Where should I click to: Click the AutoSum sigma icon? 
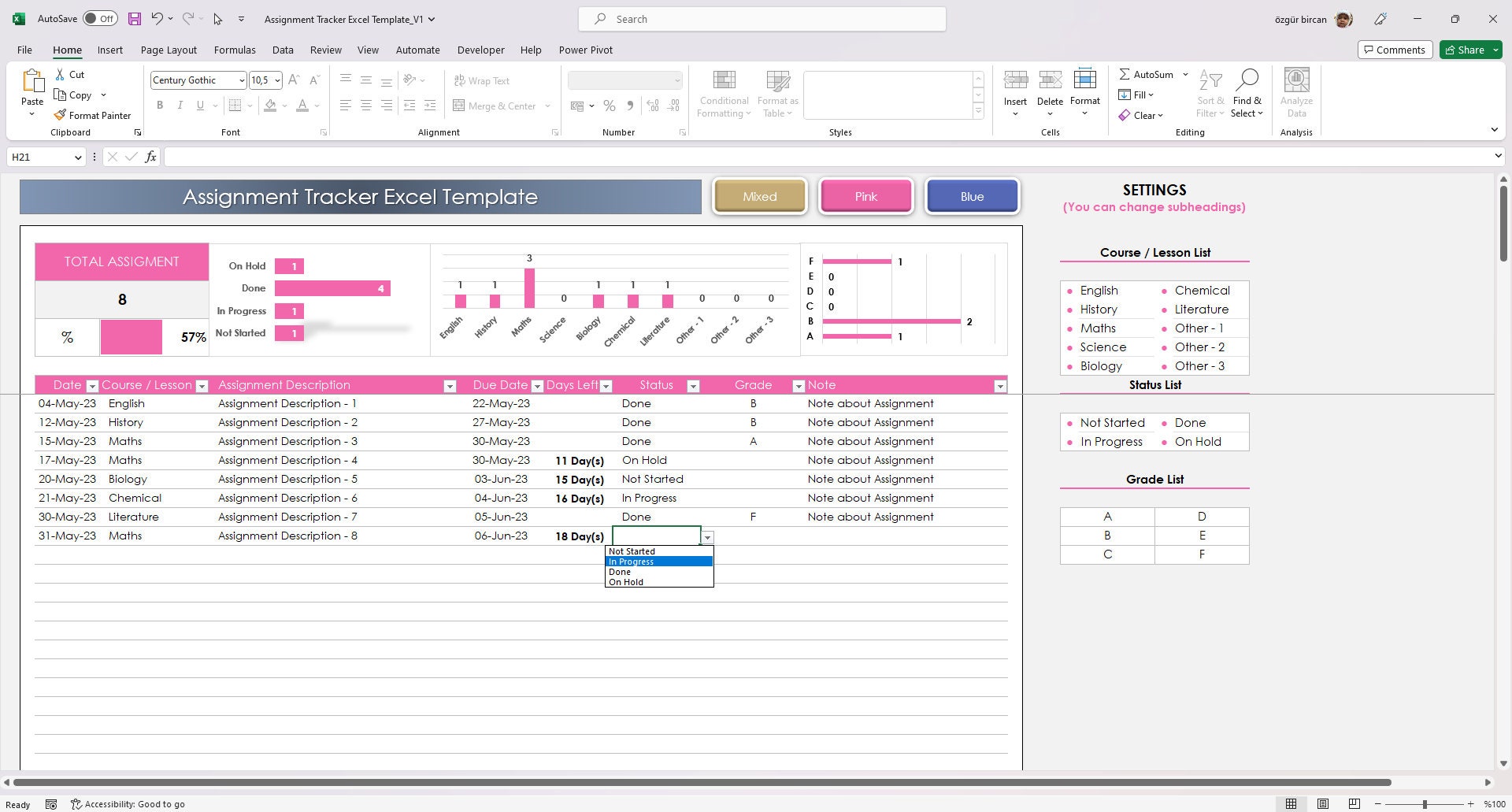pos(1125,74)
